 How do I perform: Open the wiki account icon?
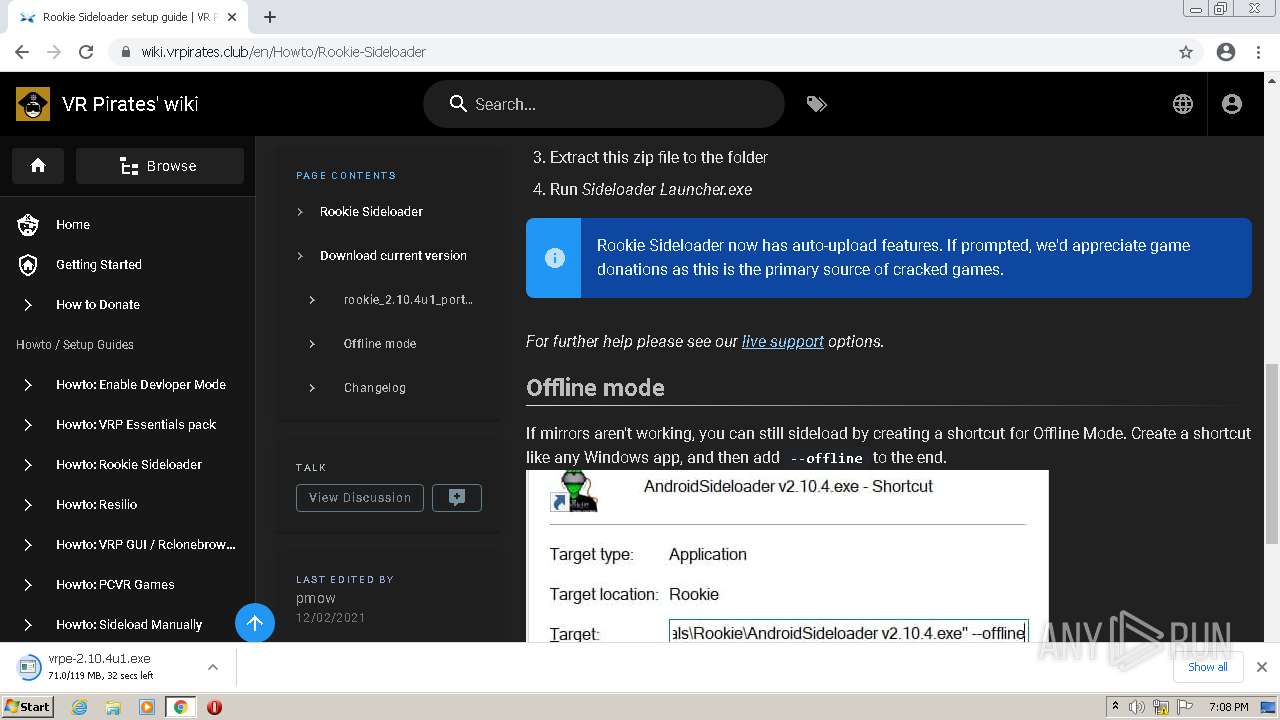coord(1232,104)
